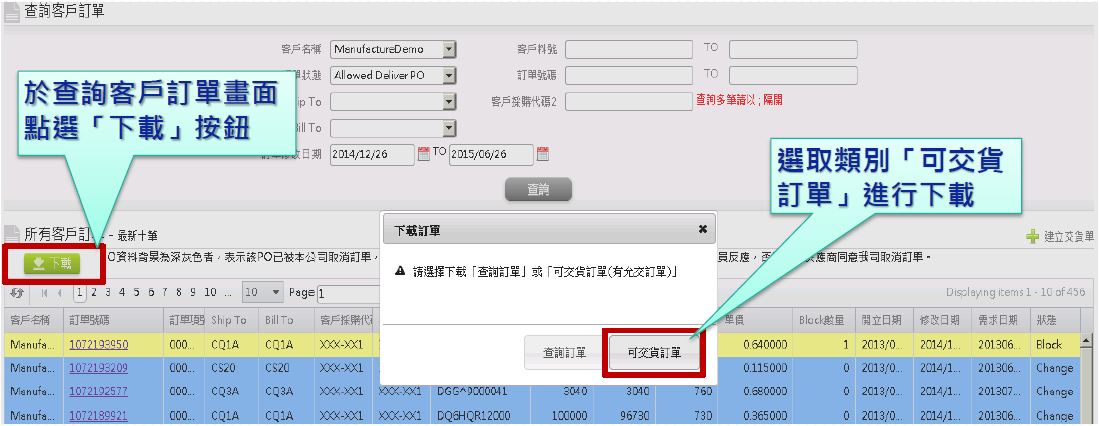Open order number link 1072193850
The height and width of the screenshot is (426, 1099).
click(98, 344)
